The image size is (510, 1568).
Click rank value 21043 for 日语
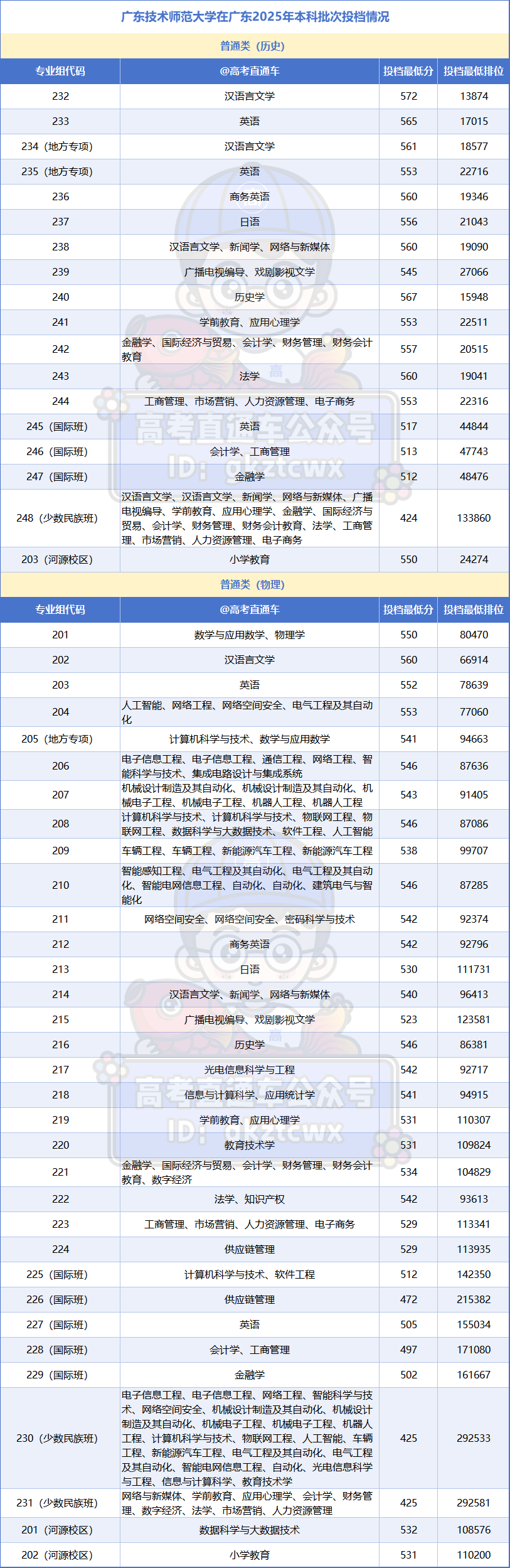pos(474,222)
